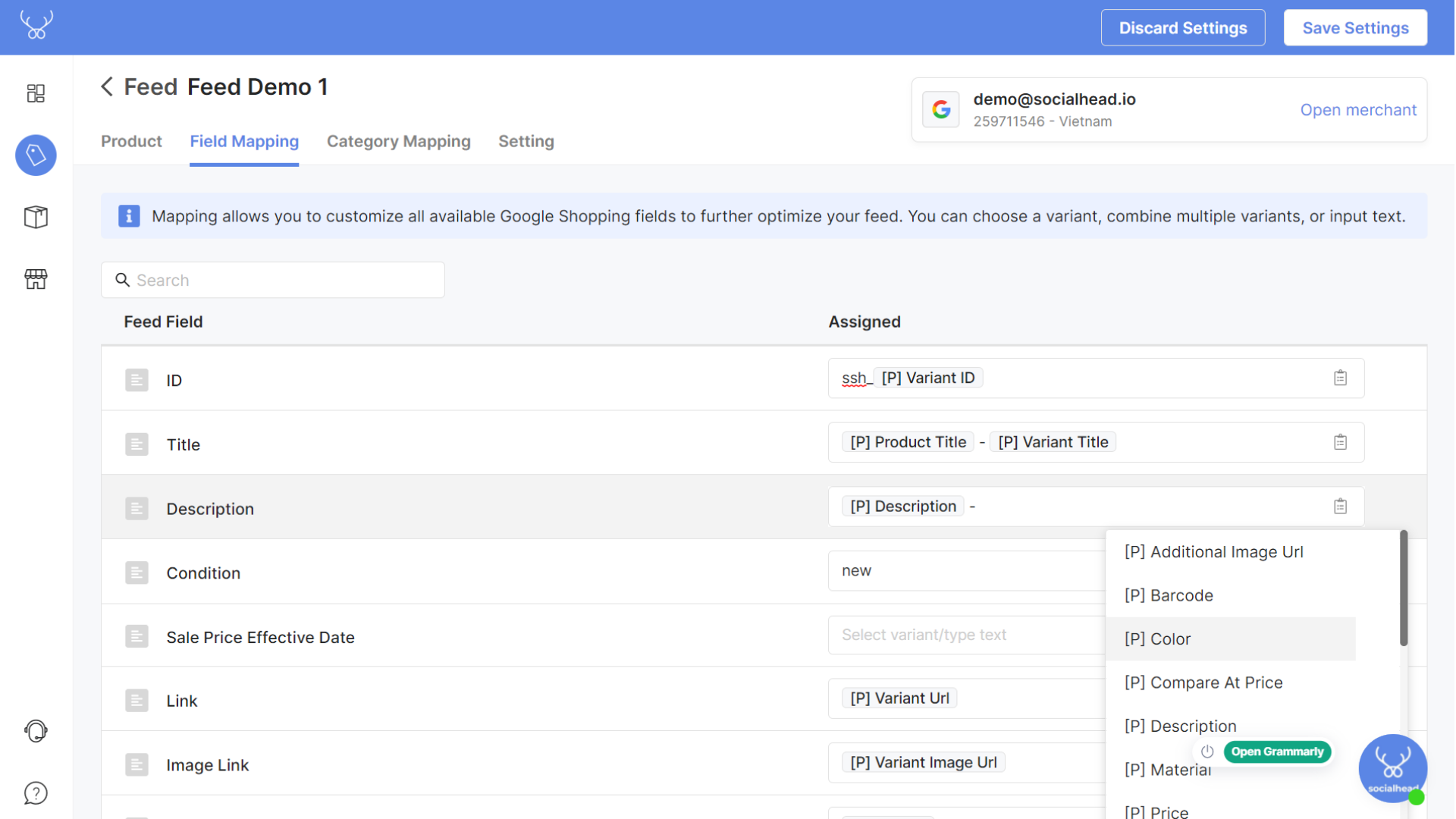The image size is (1456, 819).
Task: Click the Grammarly power icon
Action: click(1207, 752)
